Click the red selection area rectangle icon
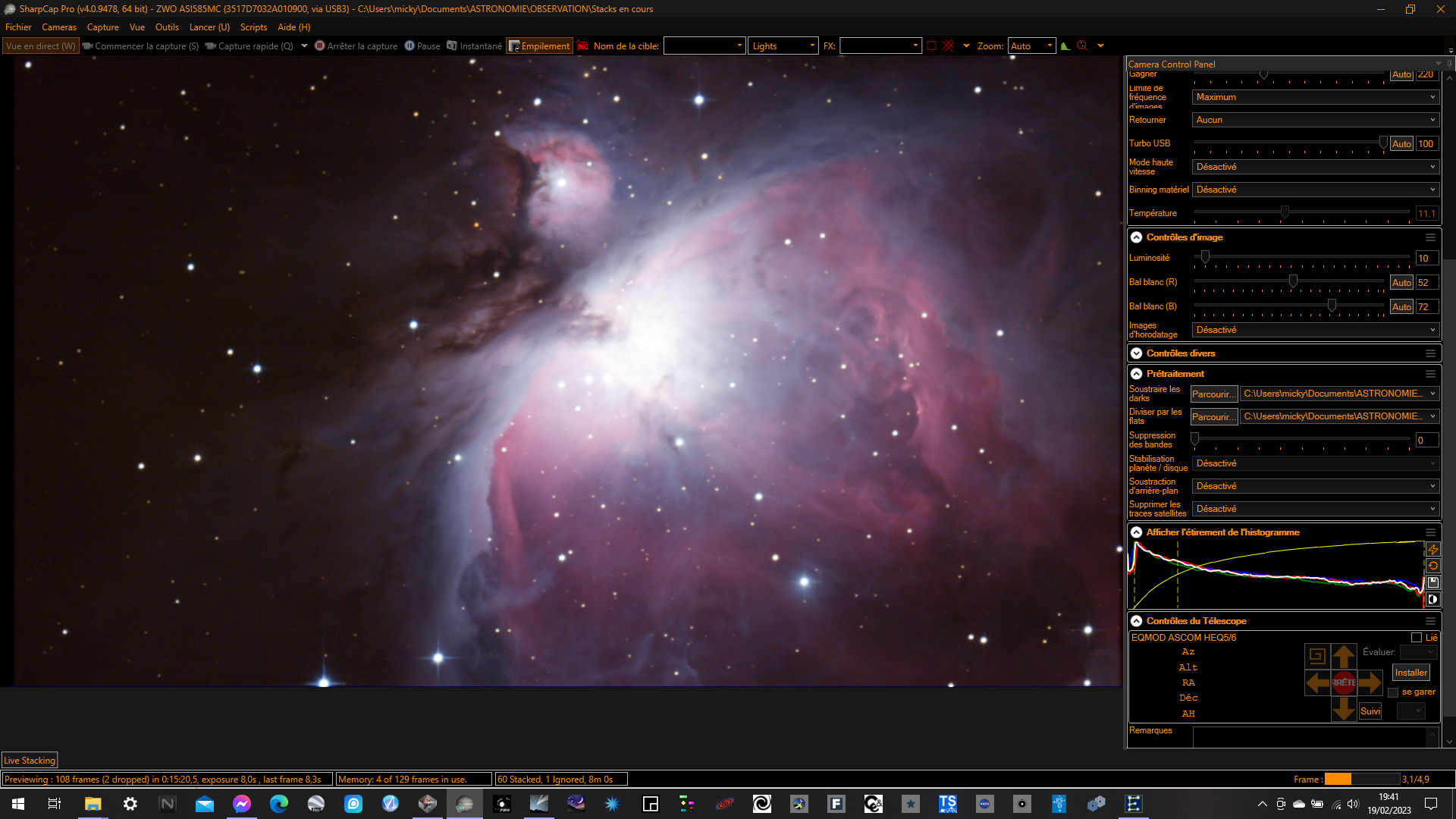 pos(931,46)
